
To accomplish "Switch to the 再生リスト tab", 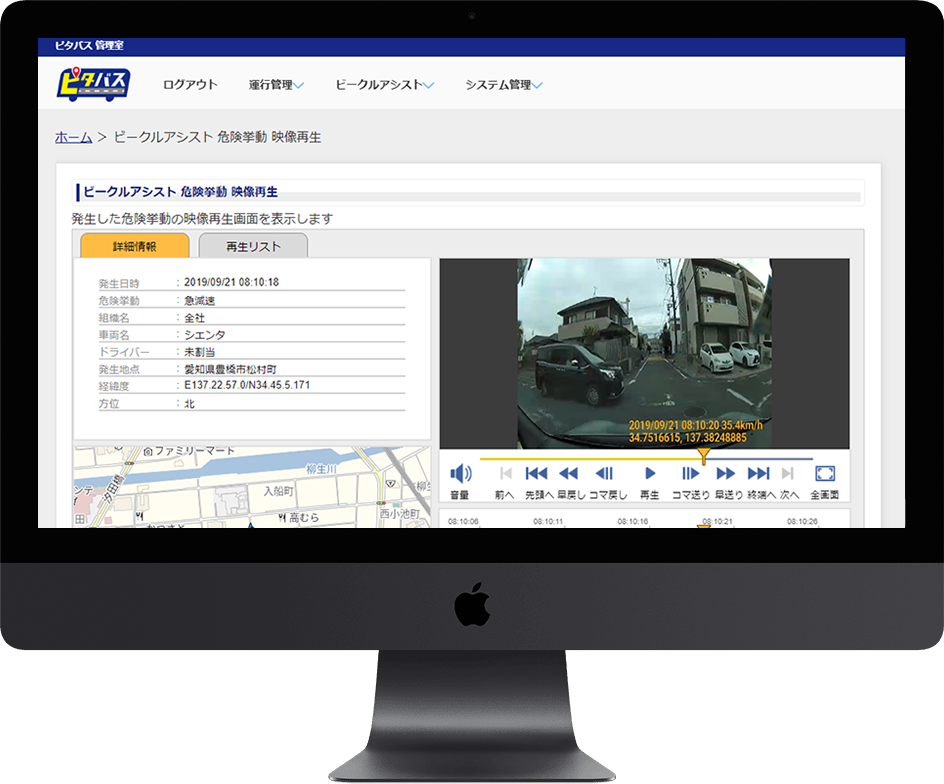I will pos(253,246).
